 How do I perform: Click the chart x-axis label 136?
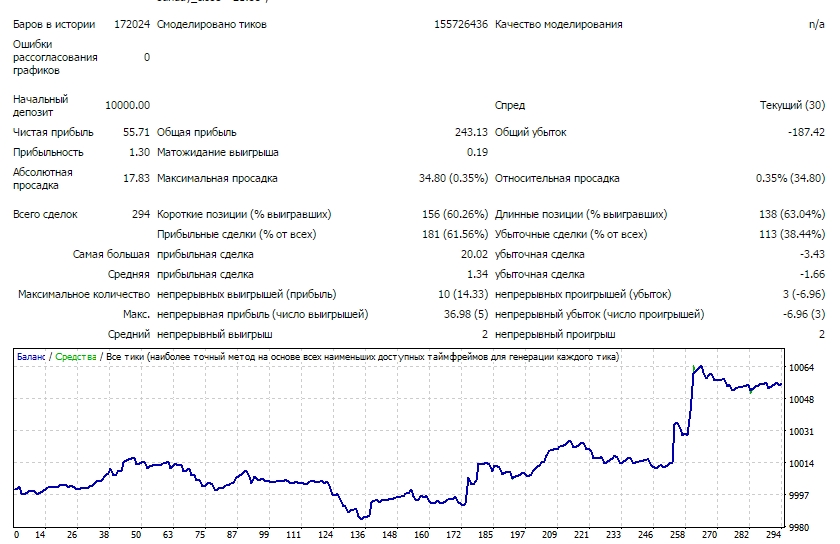[x=357, y=535]
